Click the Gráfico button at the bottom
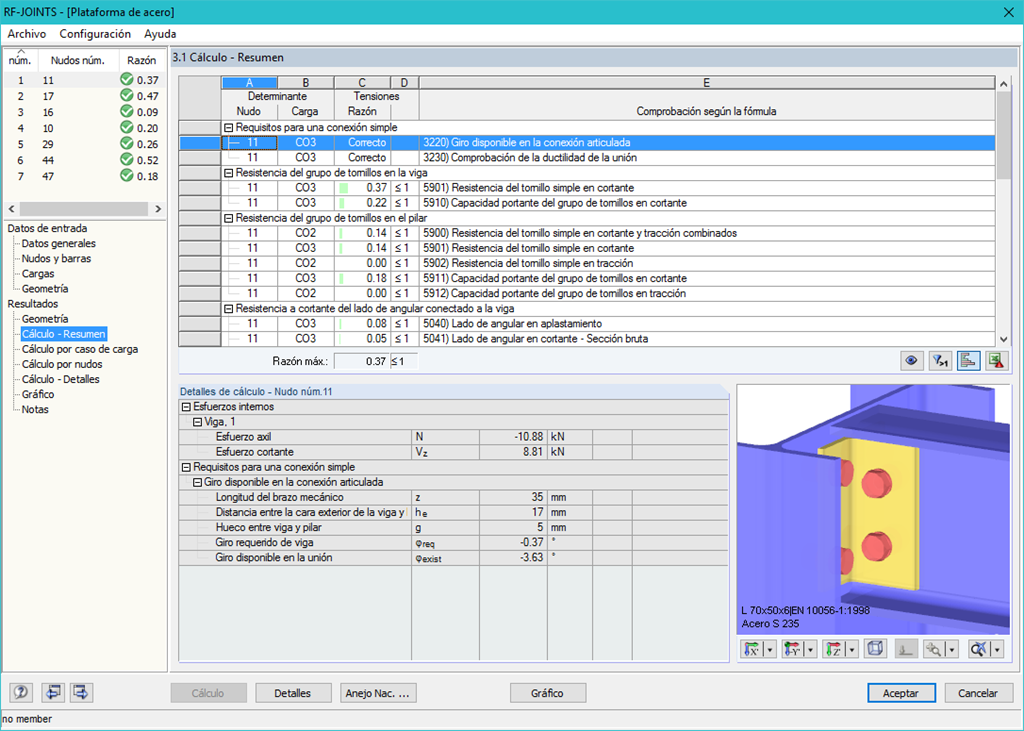The height and width of the screenshot is (731, 1024). [x=547, y=693]
